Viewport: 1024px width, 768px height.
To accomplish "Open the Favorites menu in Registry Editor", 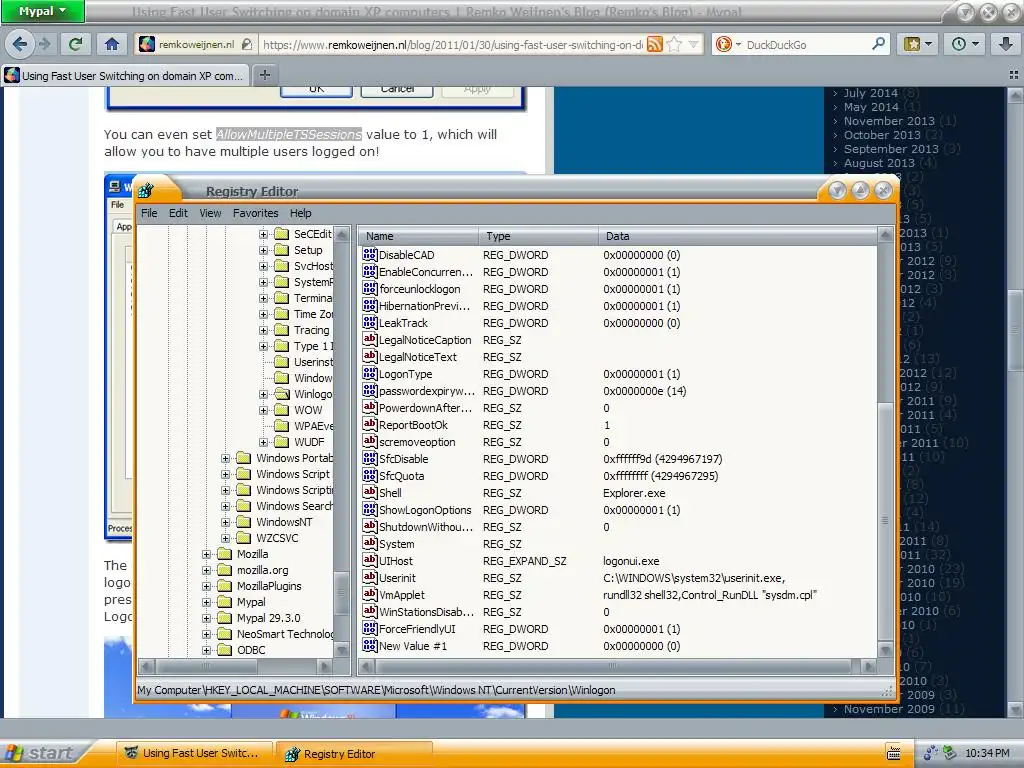I will click(x=255, y=213).
